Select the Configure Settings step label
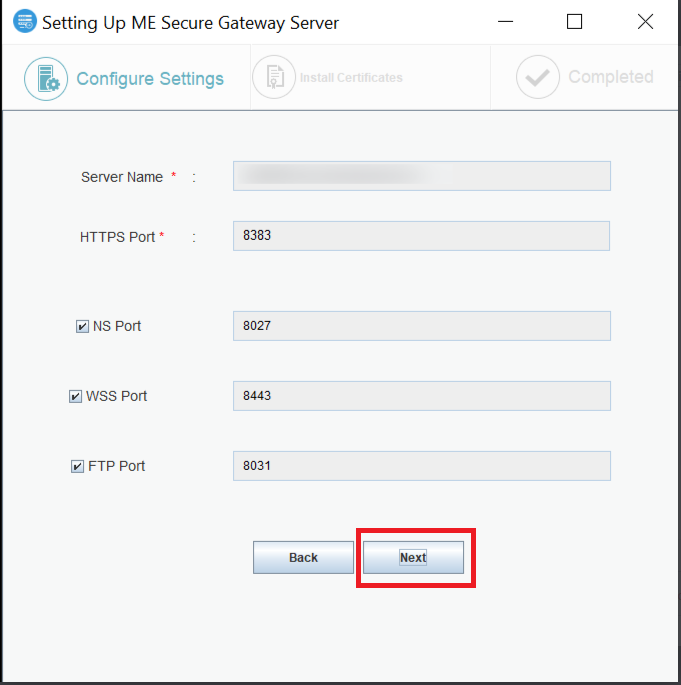This screenshot has width=681, height=685. [x=150, y=79]
